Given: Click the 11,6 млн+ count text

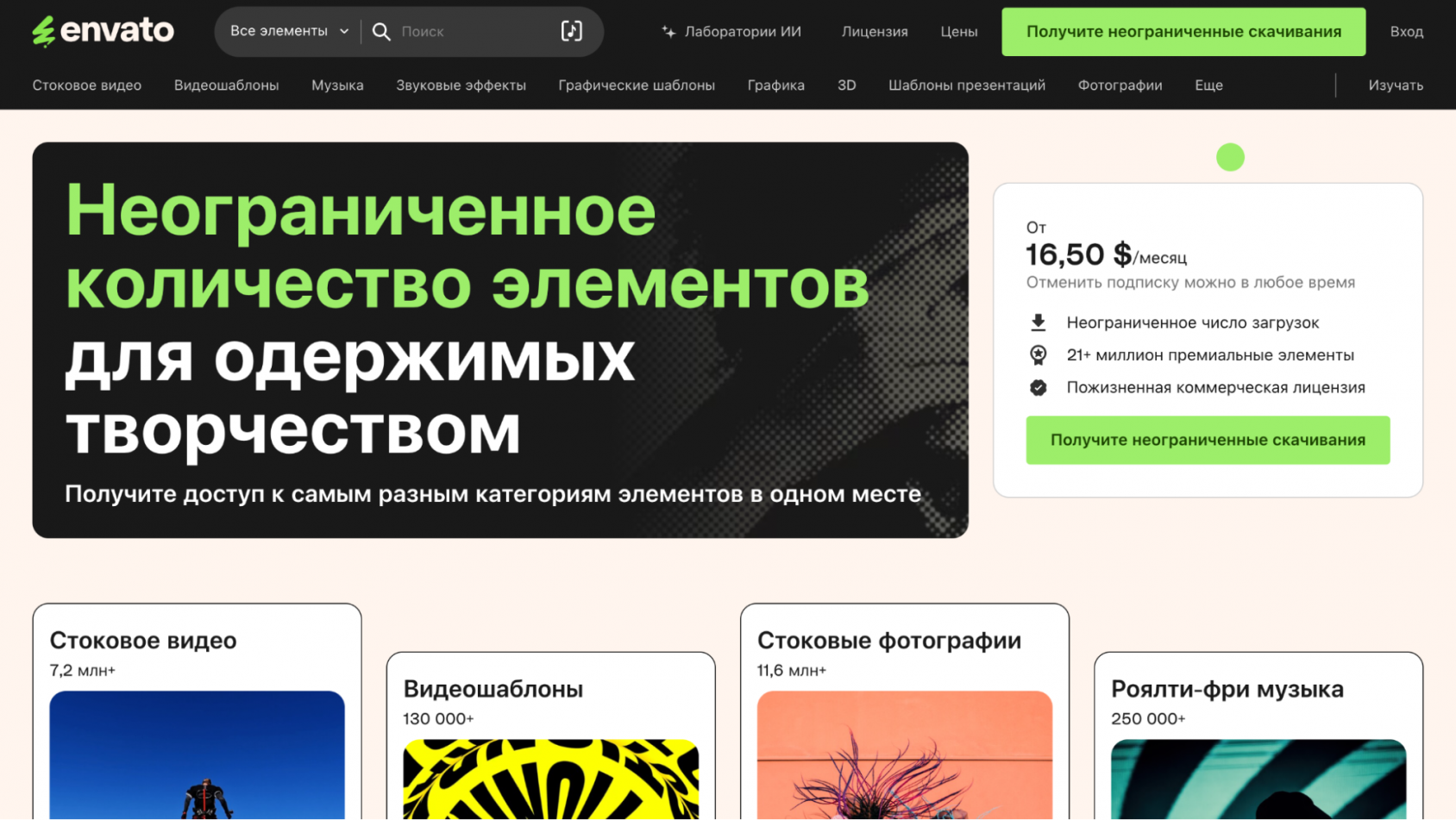Looking at the screenshot, I should tap(792, 671).
